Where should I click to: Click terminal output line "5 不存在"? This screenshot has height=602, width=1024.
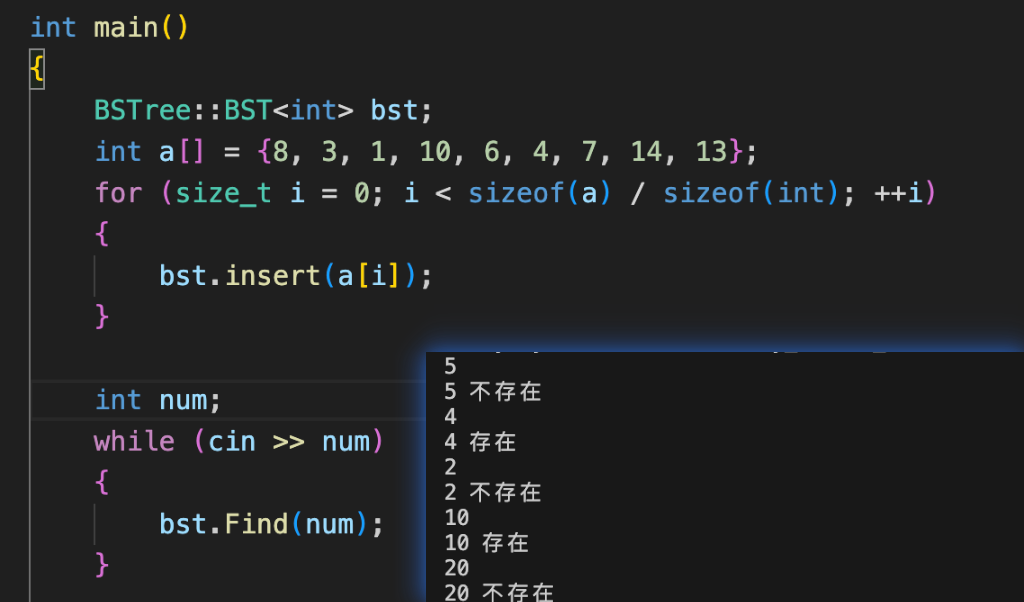pyautogui.click(x=492, y=391)
